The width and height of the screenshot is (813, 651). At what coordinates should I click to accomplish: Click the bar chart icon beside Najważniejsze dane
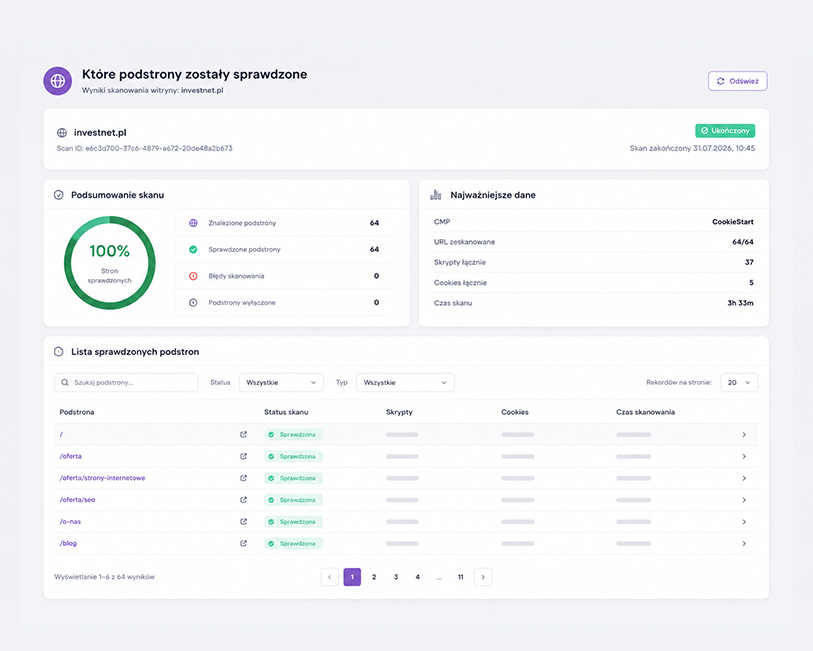tap(436, 195)
